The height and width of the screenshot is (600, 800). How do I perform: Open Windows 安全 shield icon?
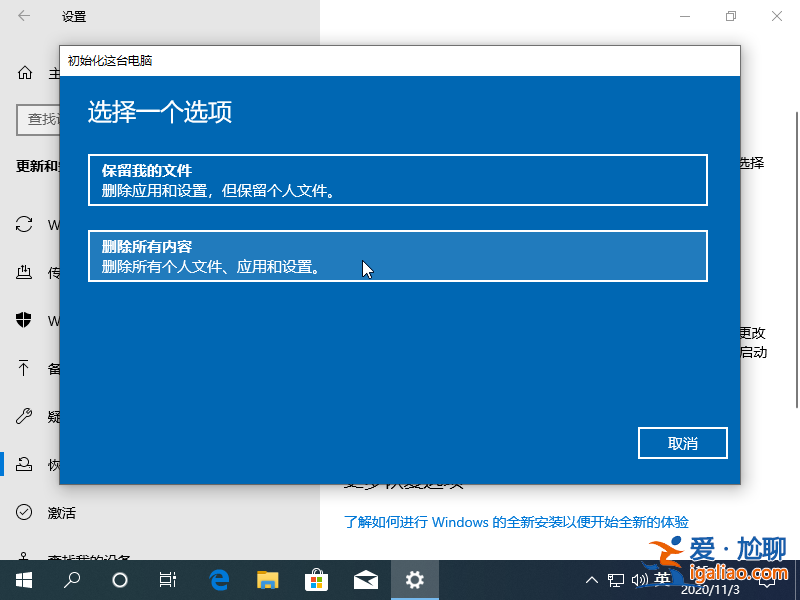pyautogui.click(x=24, y=321)
